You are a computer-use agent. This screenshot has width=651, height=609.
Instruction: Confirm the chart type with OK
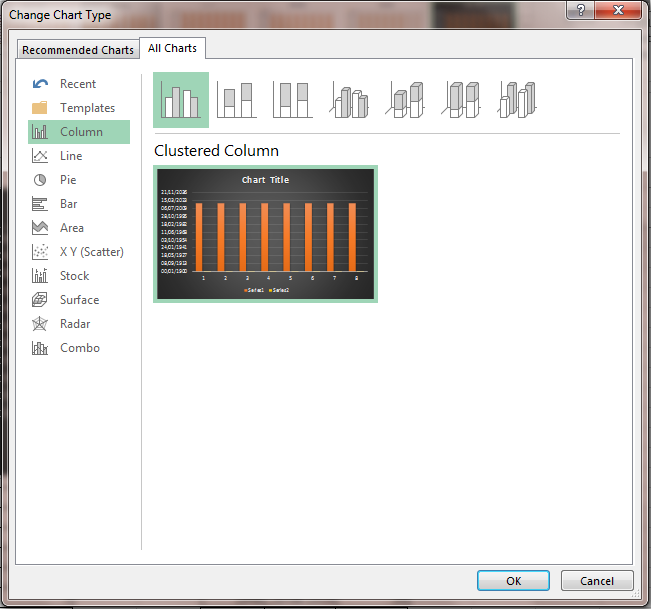[513, 580]
